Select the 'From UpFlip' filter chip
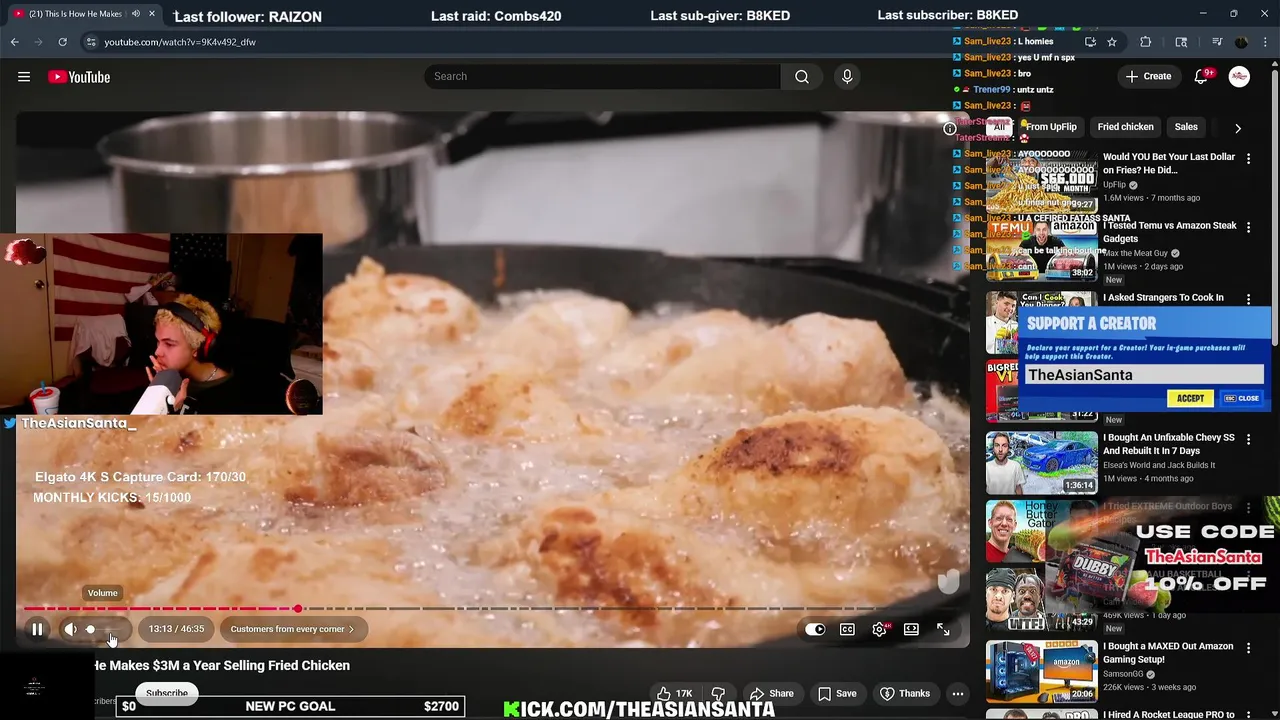 1051,127
